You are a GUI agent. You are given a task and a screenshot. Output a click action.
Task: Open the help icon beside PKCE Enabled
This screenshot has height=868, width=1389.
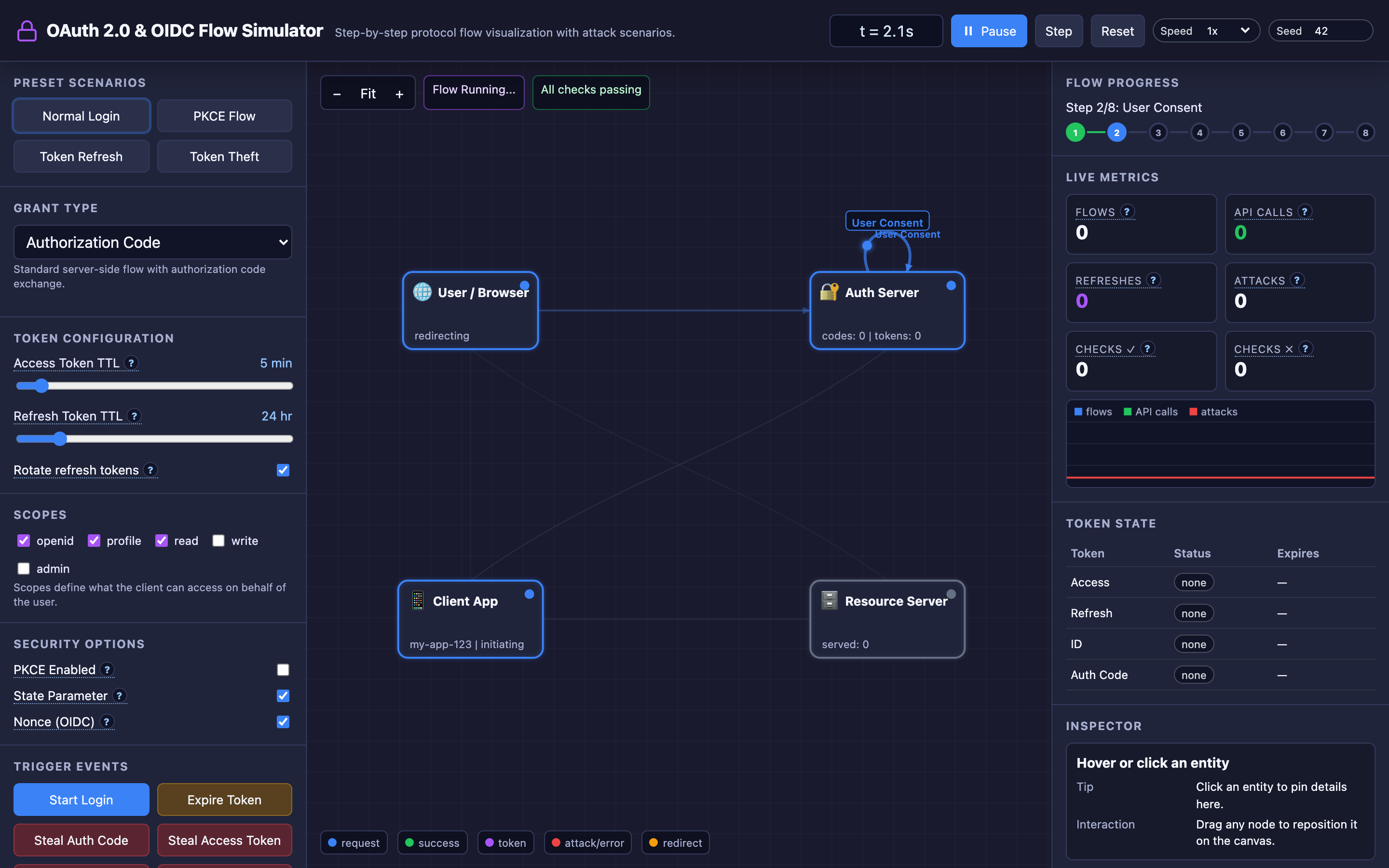(107, 669)
